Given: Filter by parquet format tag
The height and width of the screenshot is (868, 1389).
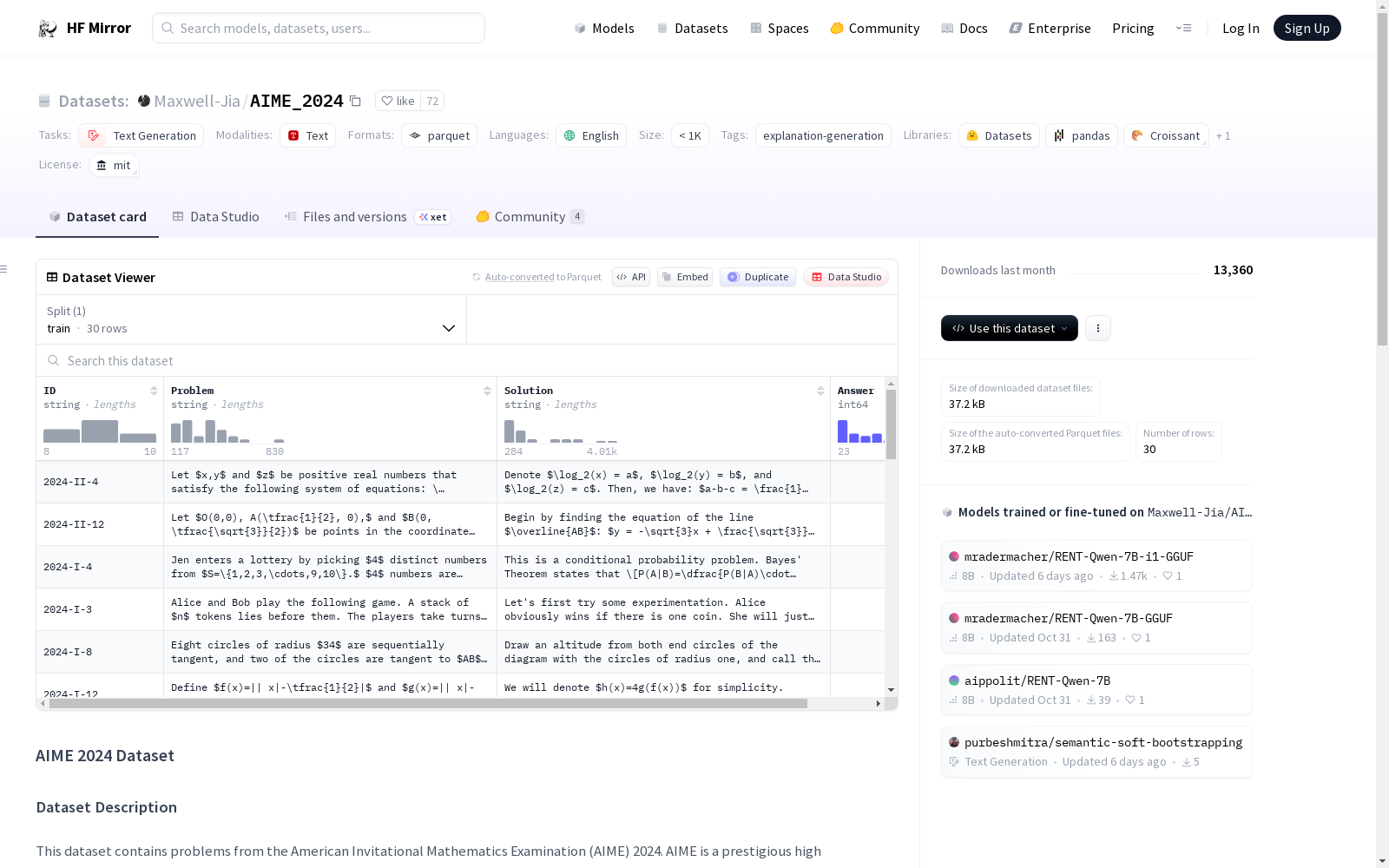Looking at the screenshot, I should coord(439,135).
